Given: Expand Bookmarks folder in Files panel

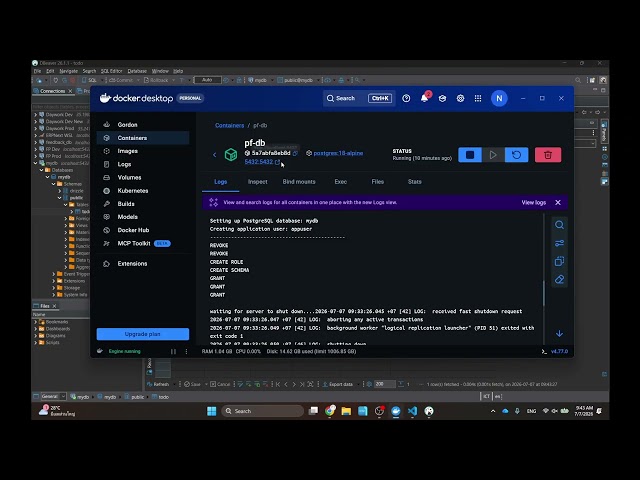Looking at the screenshot, I should 36,322.
